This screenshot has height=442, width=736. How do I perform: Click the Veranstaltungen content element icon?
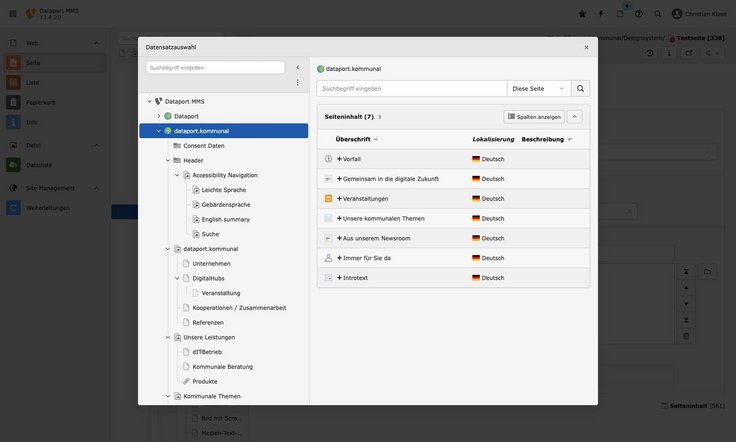[328, 198]
